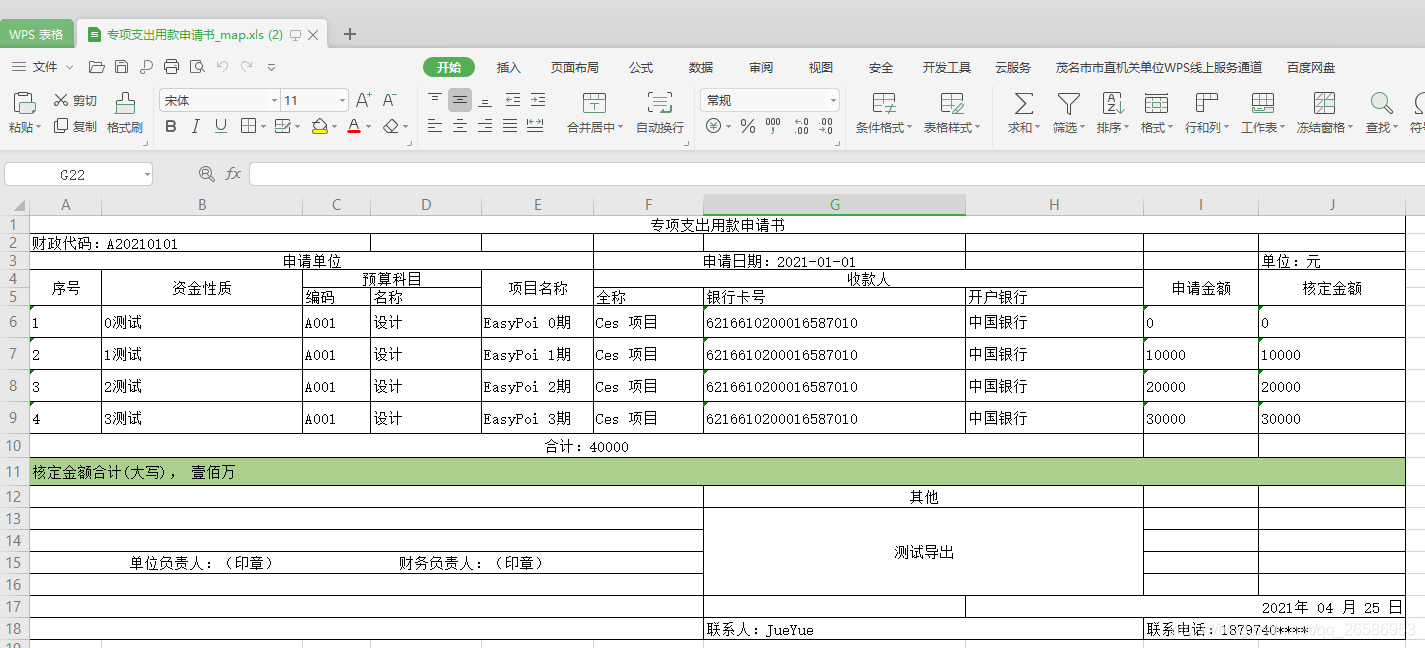
Task: Cut selection with the 剪切 scissors button
Action: point(75,100)
